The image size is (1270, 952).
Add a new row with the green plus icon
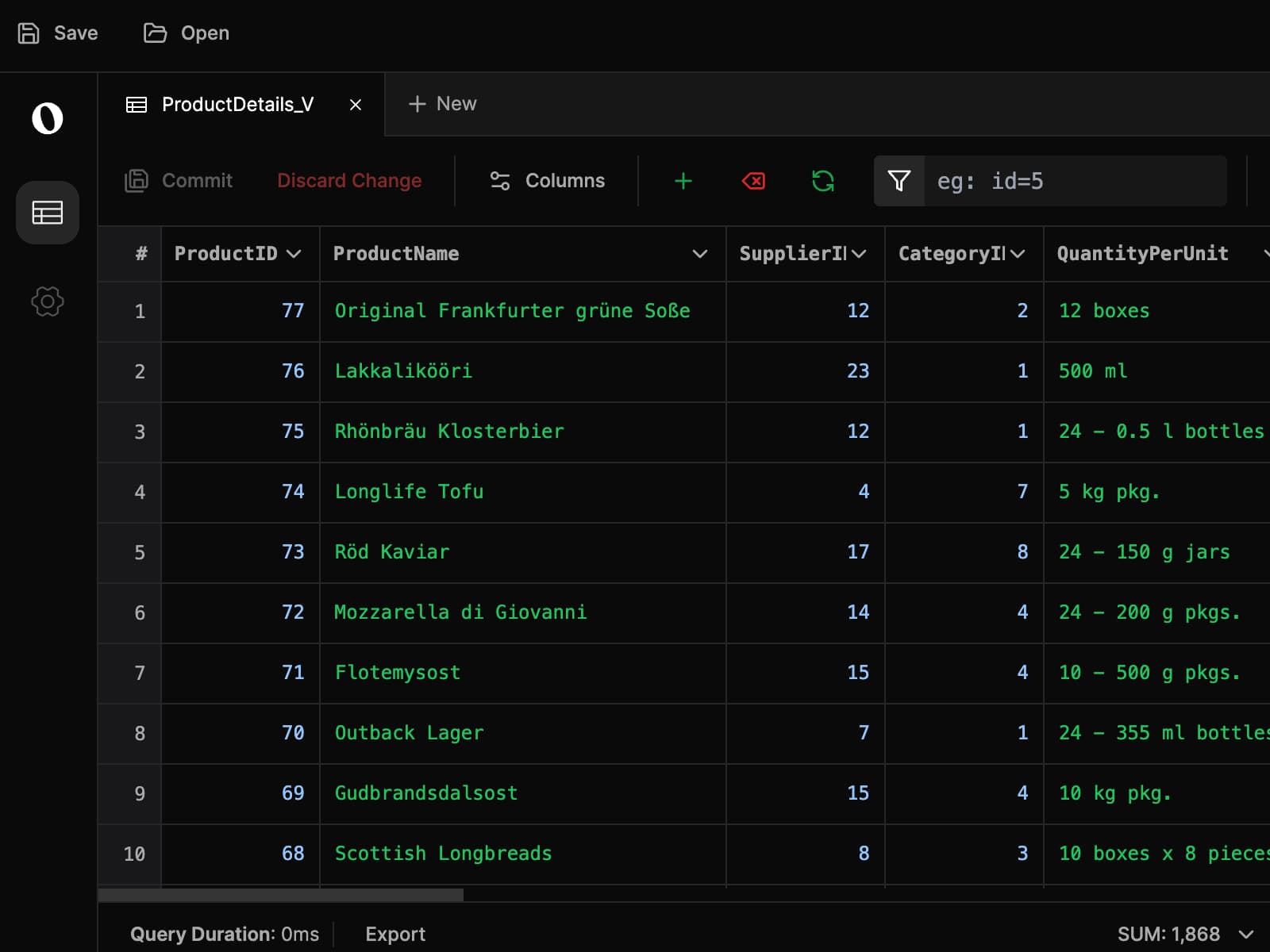coord(683,181)
